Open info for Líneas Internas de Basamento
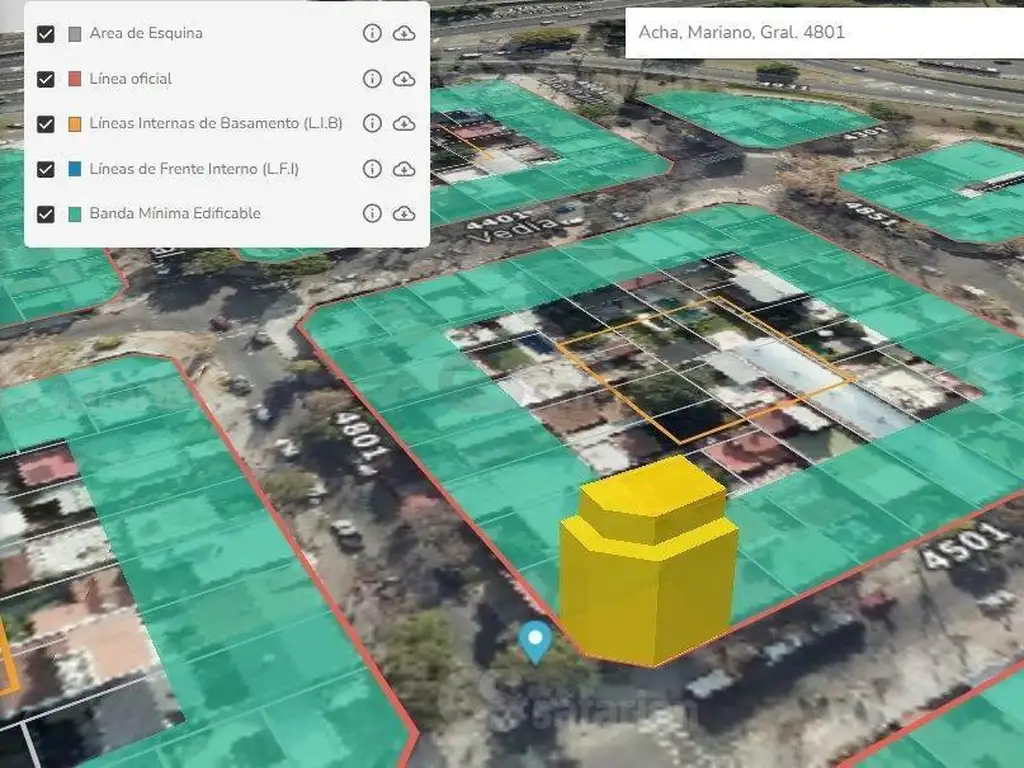This screenshot has height=768, width=1024. (x=372, y=123)
